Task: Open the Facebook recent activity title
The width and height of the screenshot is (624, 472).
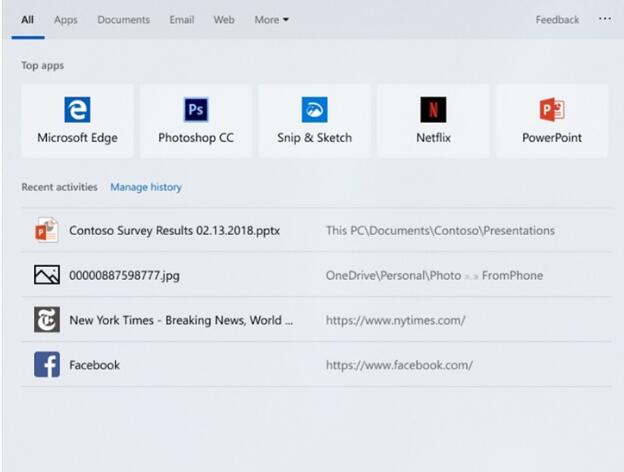Action: tap(94, 365)
